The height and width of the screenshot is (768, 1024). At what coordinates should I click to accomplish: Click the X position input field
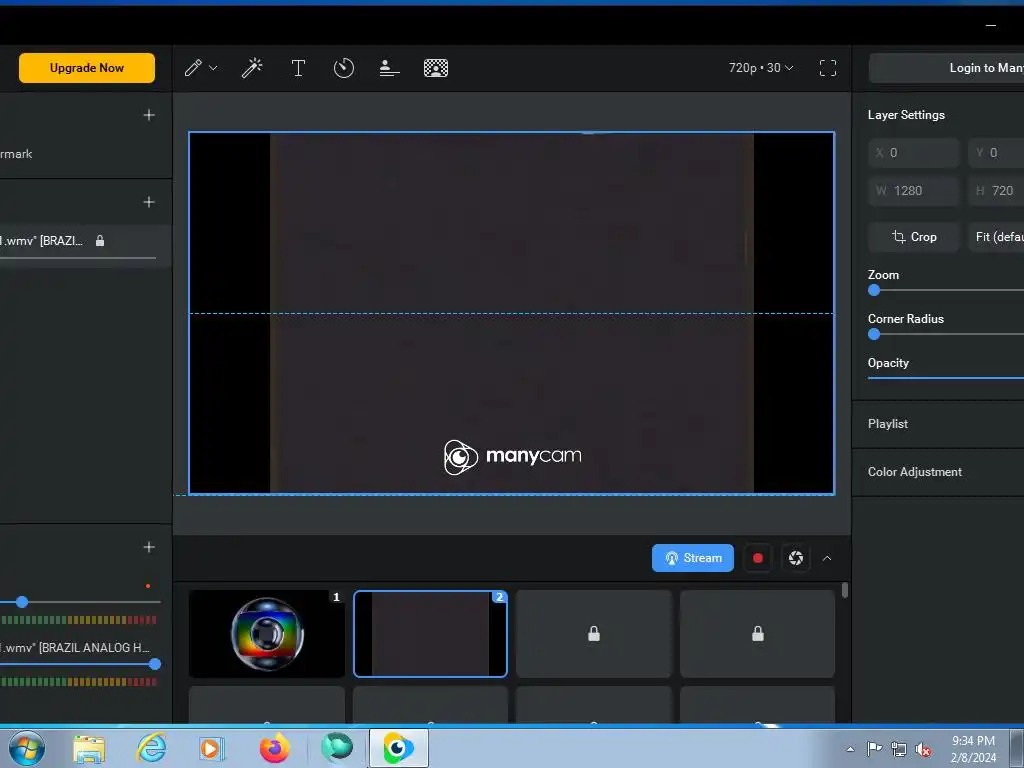pyautogui.click(x=914, y=153)
